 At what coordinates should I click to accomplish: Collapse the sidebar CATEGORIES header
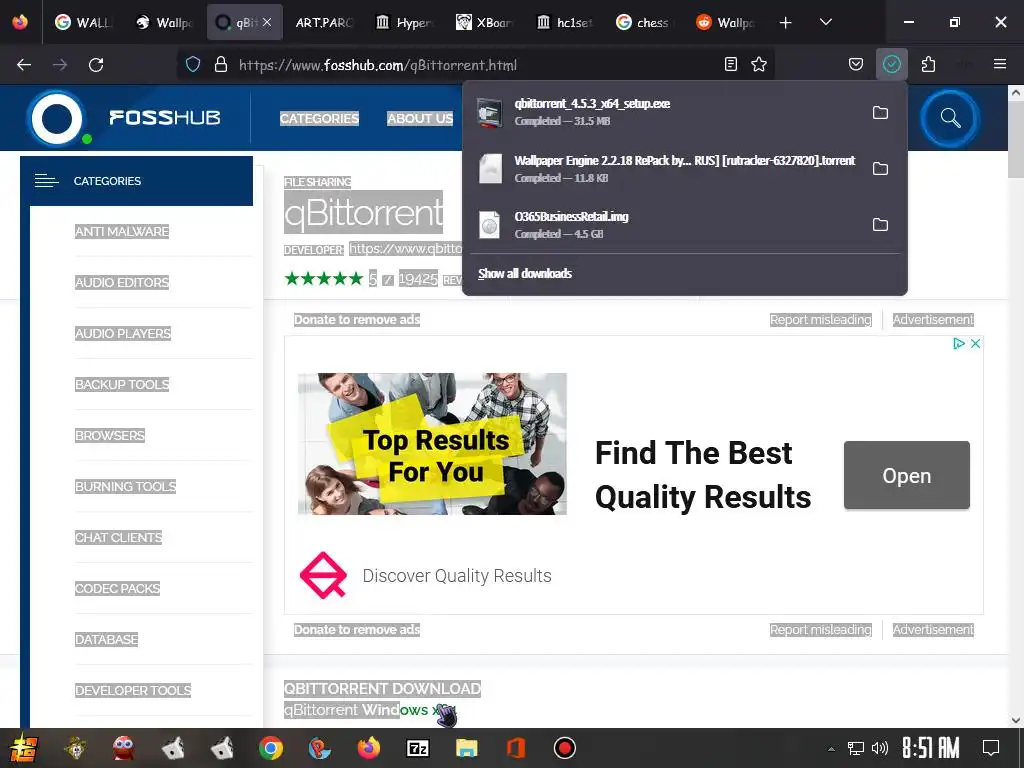click(136, 181)
